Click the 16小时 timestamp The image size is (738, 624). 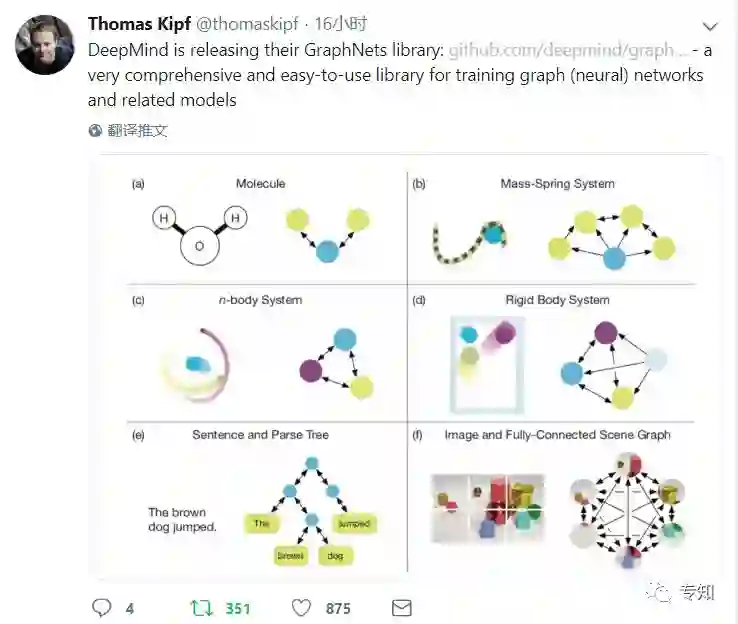[341, 25]
